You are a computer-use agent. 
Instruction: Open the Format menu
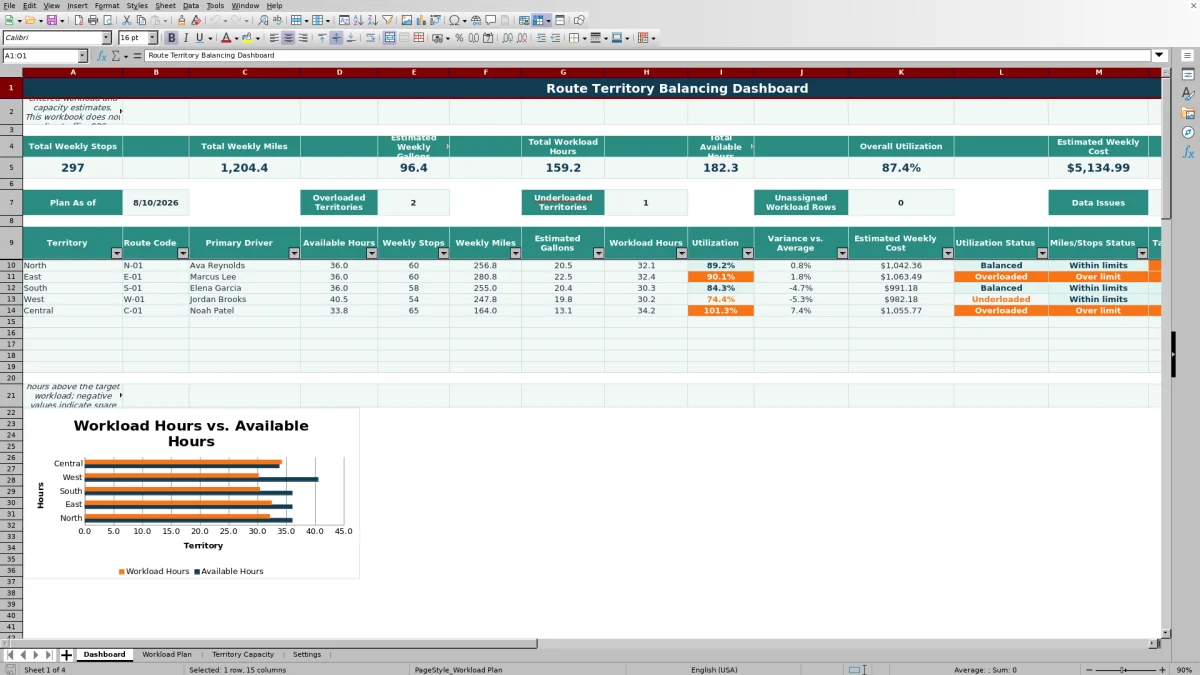click(x=107, y=5)
